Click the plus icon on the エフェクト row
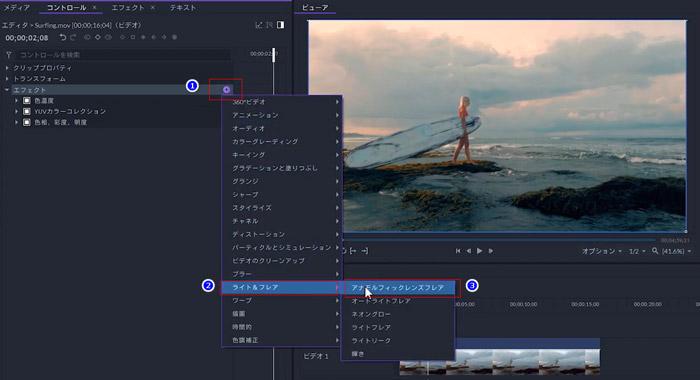Viewport: 700px width, 380px height. [226, 90]
